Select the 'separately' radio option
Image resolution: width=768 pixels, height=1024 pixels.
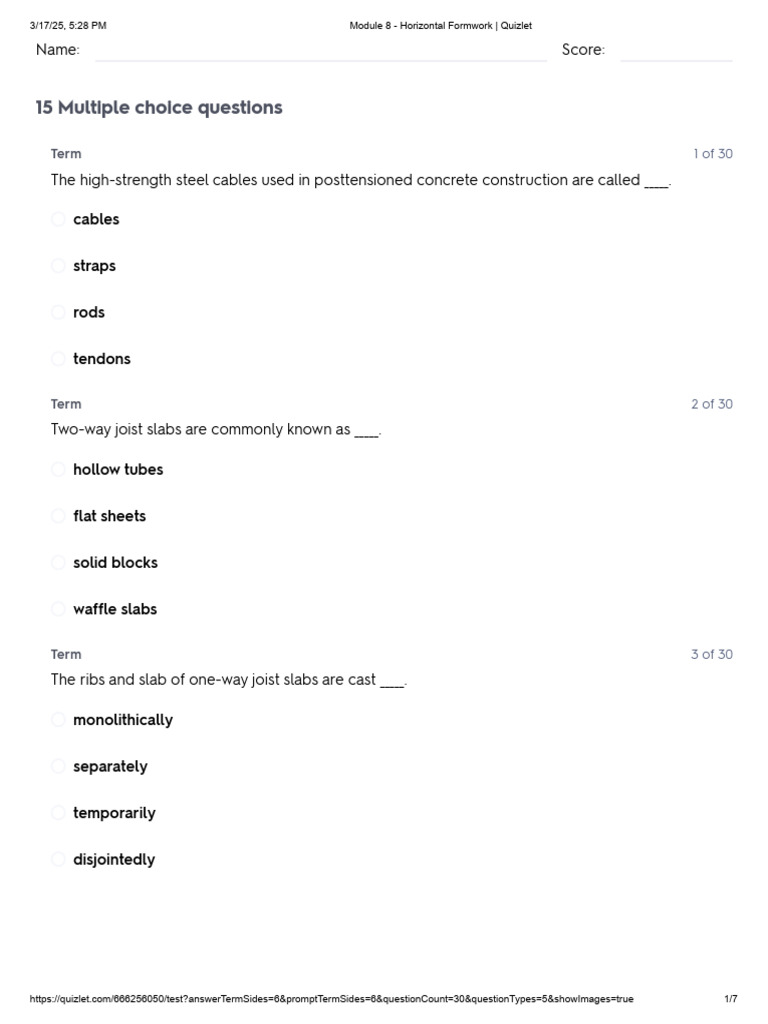click(x=59, y=766)
